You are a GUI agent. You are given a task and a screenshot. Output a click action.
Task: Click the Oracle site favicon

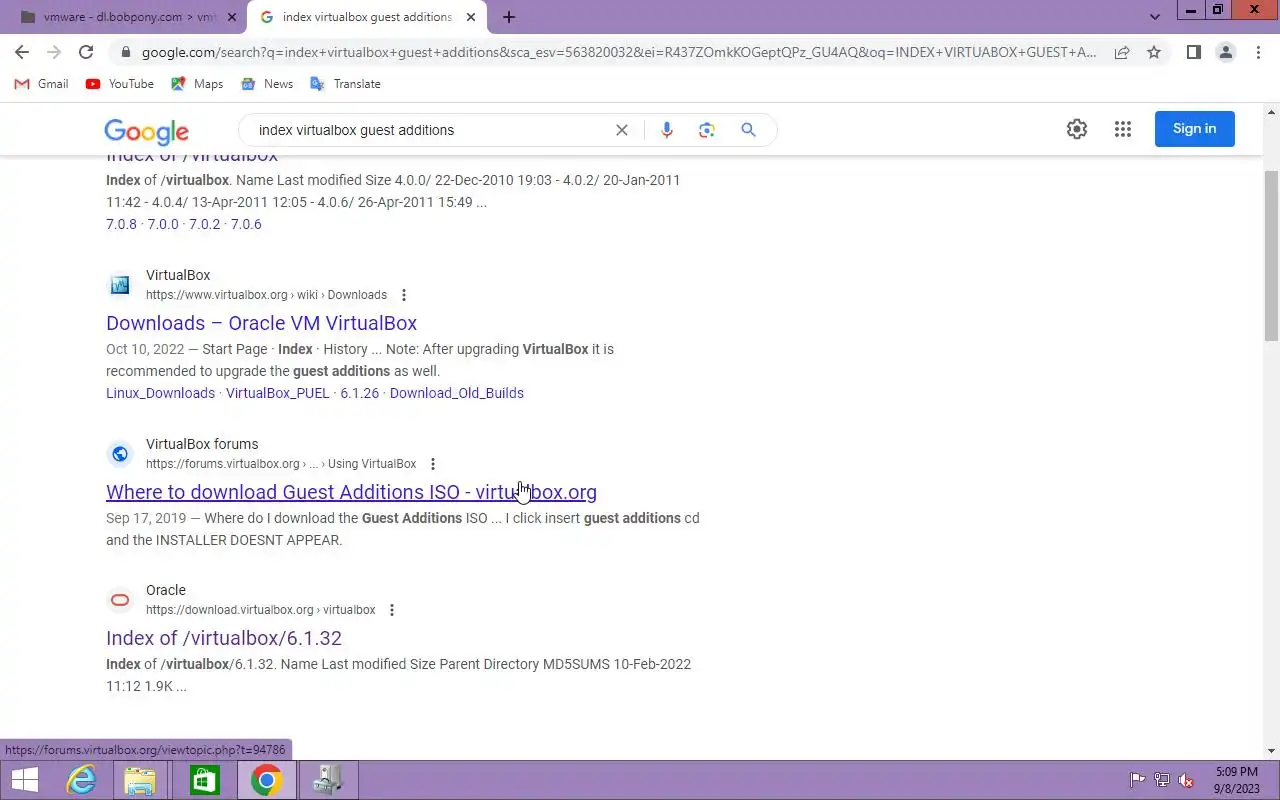(x=120, y=600)
